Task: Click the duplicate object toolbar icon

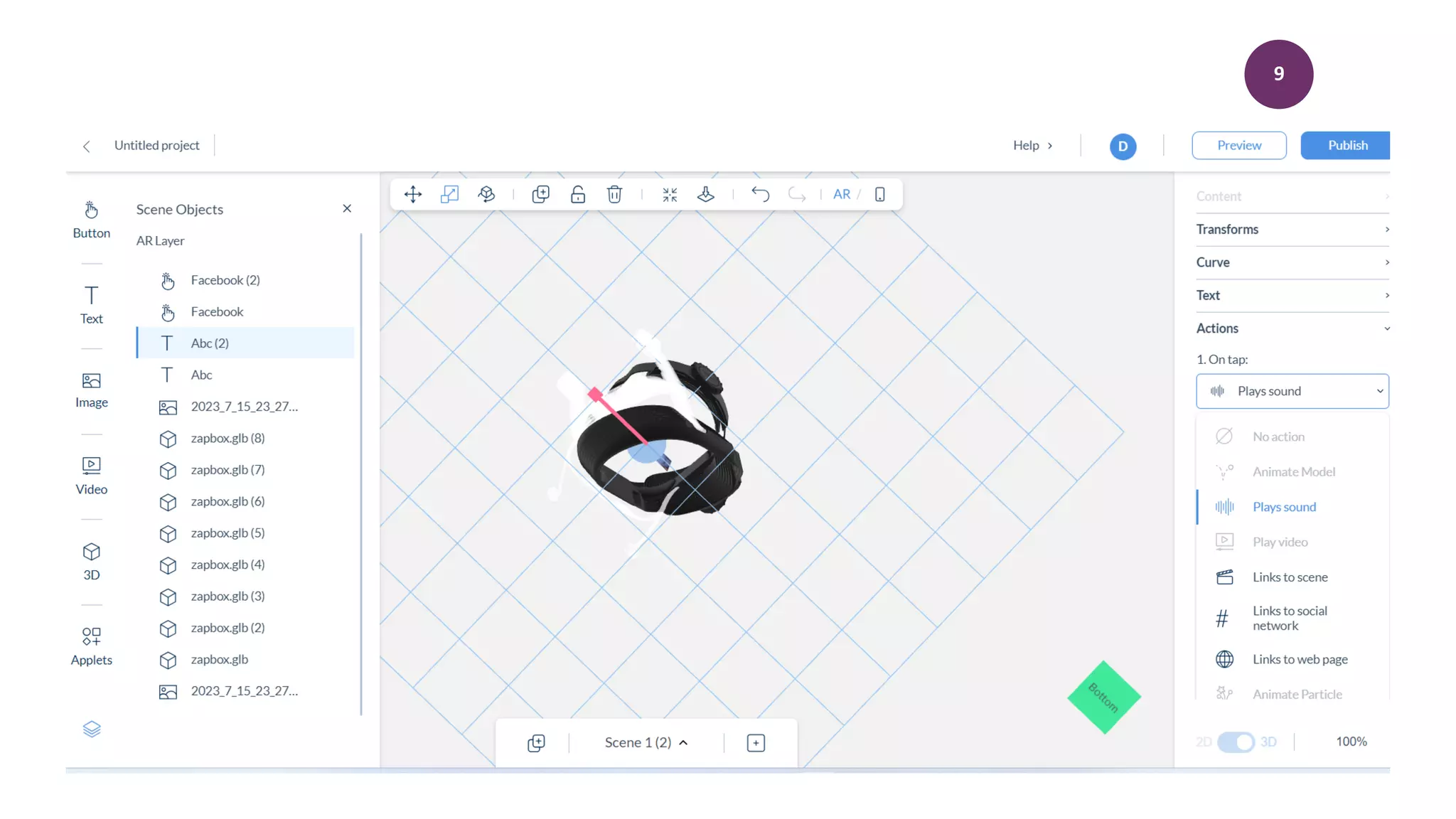Action: tap(540, 194)
